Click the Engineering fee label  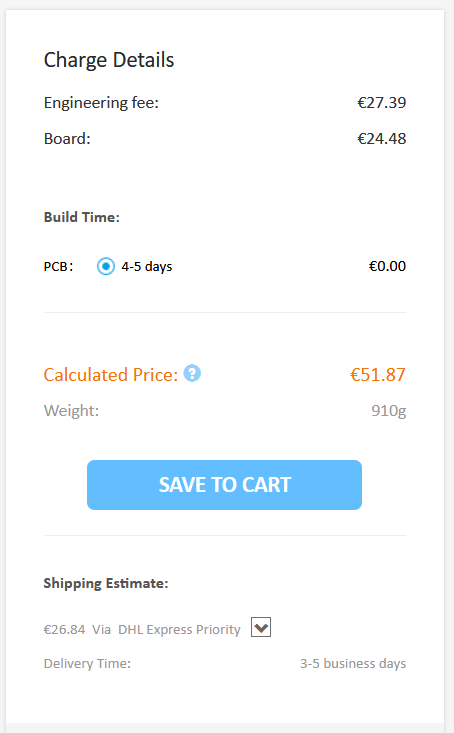pos(101,103)
